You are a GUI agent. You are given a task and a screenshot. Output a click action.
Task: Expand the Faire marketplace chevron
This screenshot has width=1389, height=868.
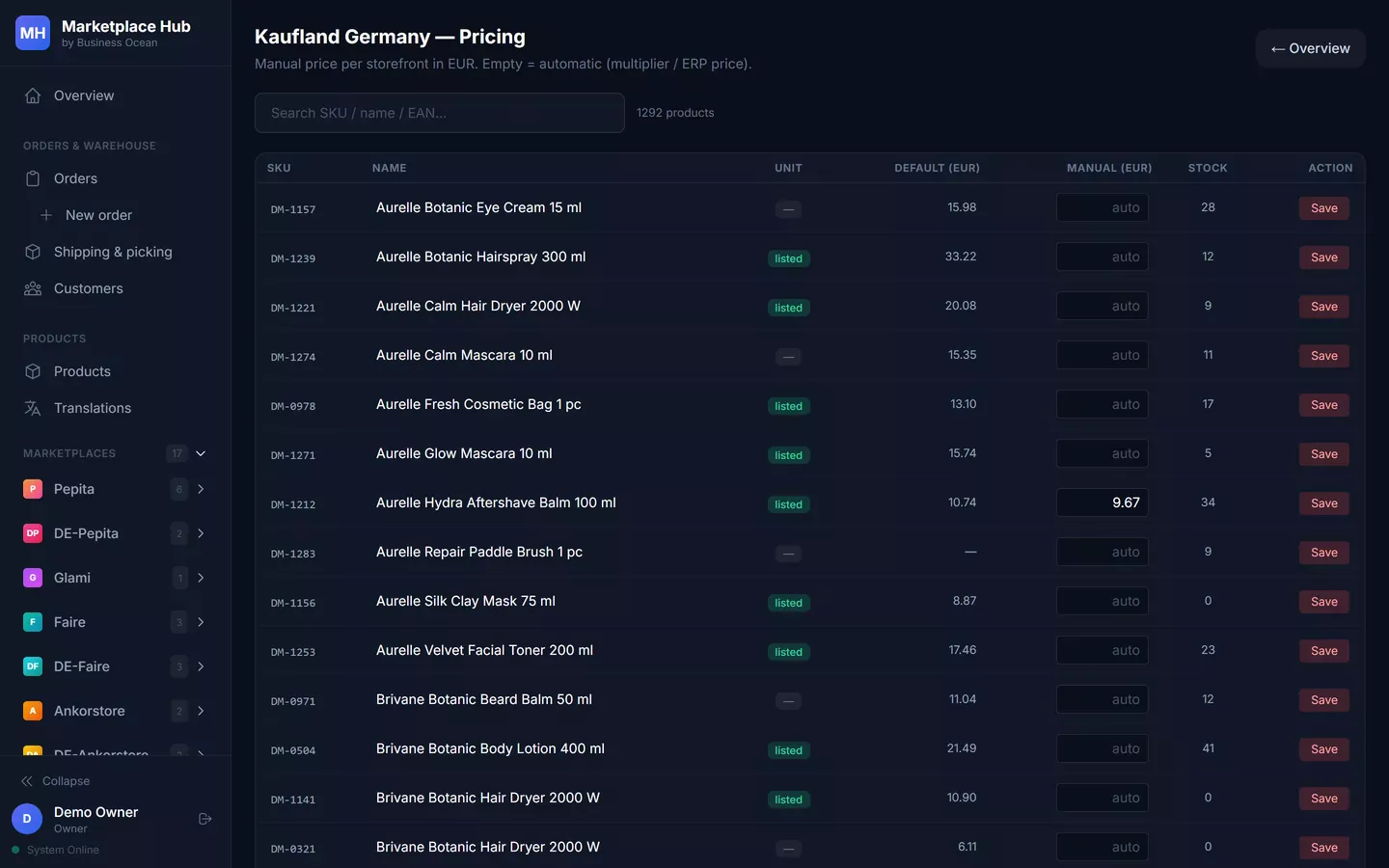pyautogui.click(x=201, y=622)
